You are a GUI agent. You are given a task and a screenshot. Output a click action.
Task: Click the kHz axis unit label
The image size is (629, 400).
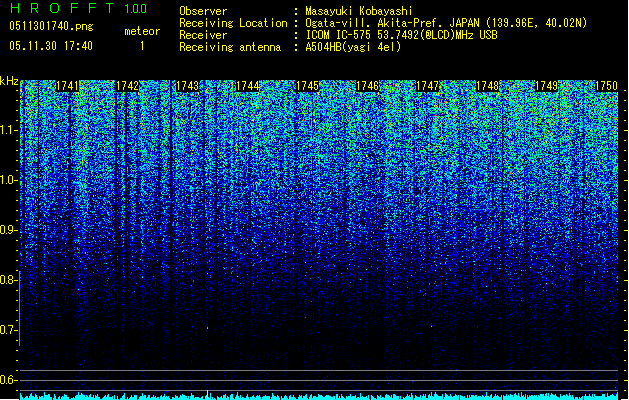pyautogui.click(x=9, y=81)
